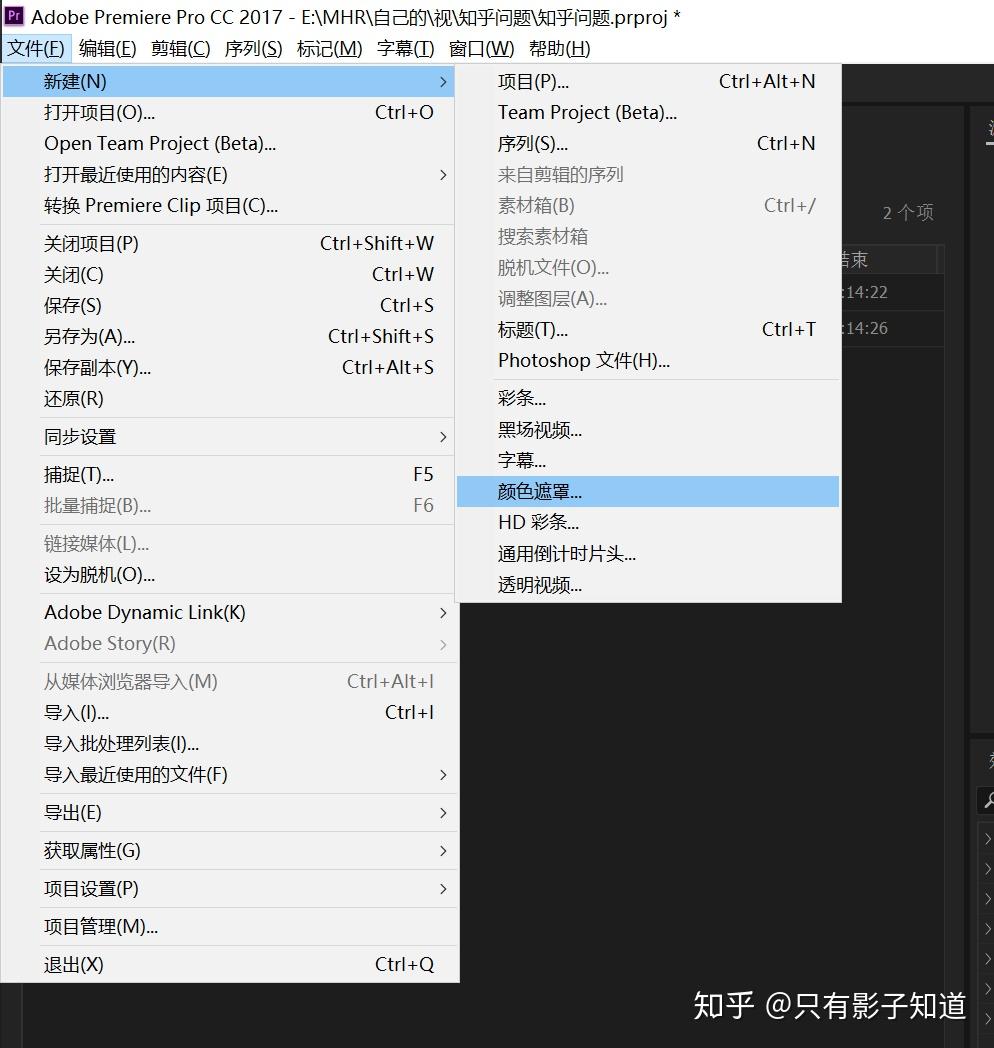Select 字幕... in New submenu

click(648, 461)
